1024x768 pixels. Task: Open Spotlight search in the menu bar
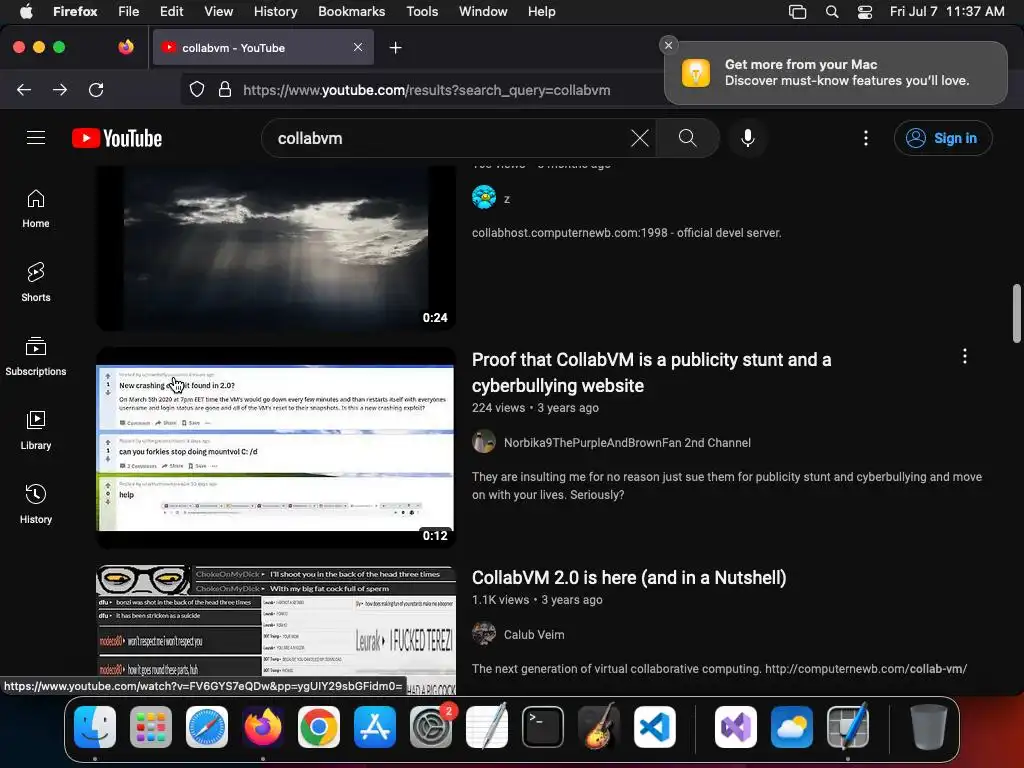coord(832,12)
